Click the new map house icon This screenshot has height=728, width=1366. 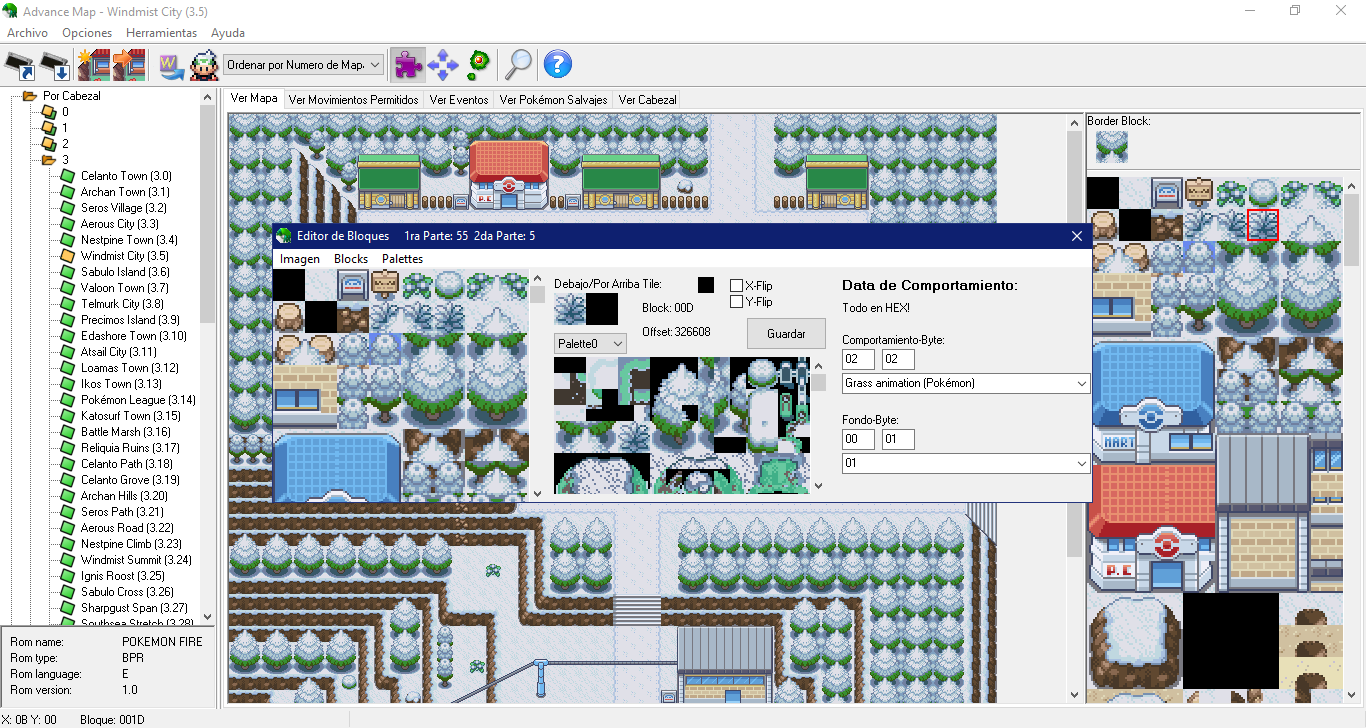[93, 65]
